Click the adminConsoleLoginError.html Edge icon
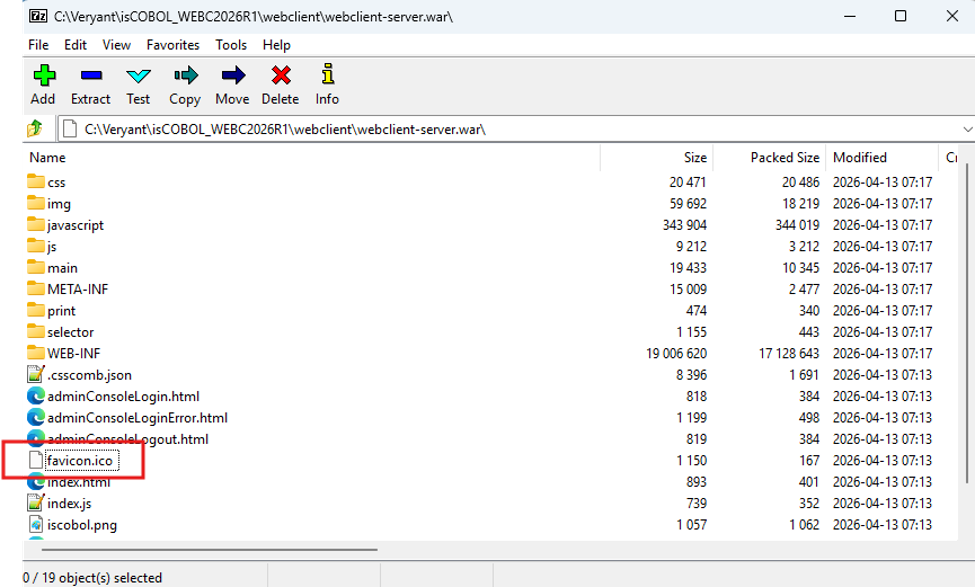975x587 pixels. pos(36,417)
